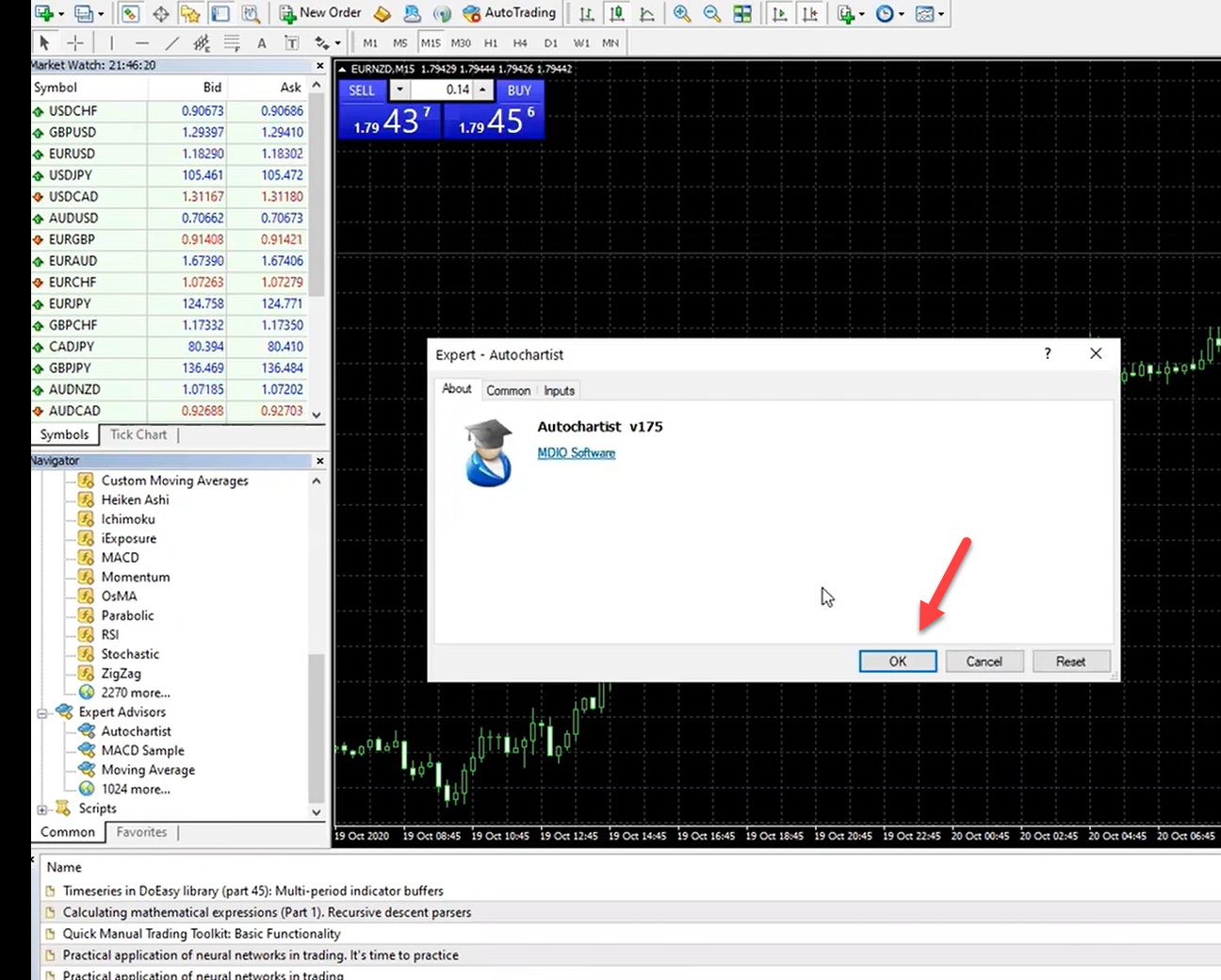Switch to Symbols tab in Market Watch
The image size is (1221, 980).
point(64,434)
